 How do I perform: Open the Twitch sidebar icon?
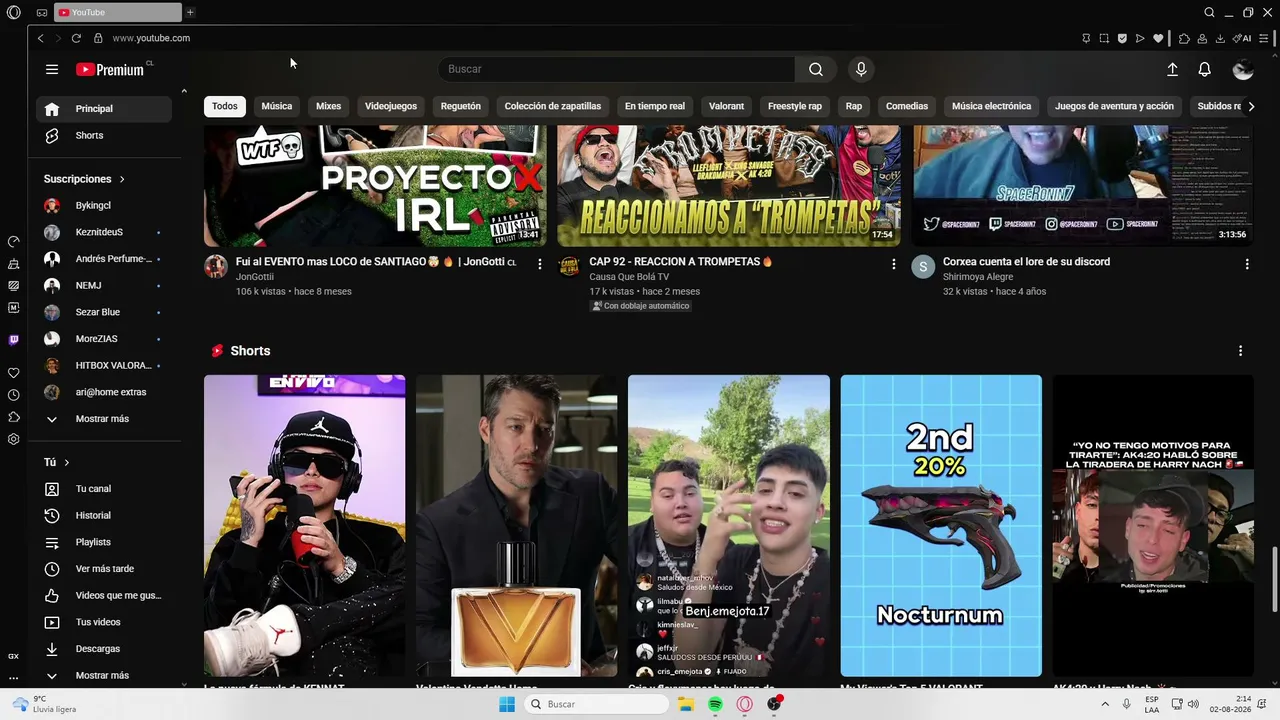[x=14, y=340]
